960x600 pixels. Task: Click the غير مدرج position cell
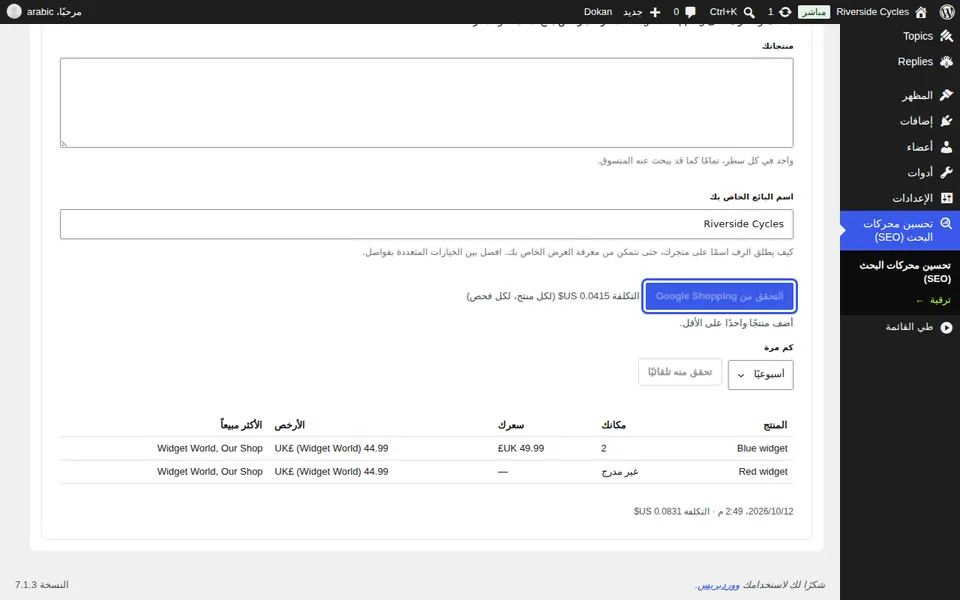coord(620,471)
